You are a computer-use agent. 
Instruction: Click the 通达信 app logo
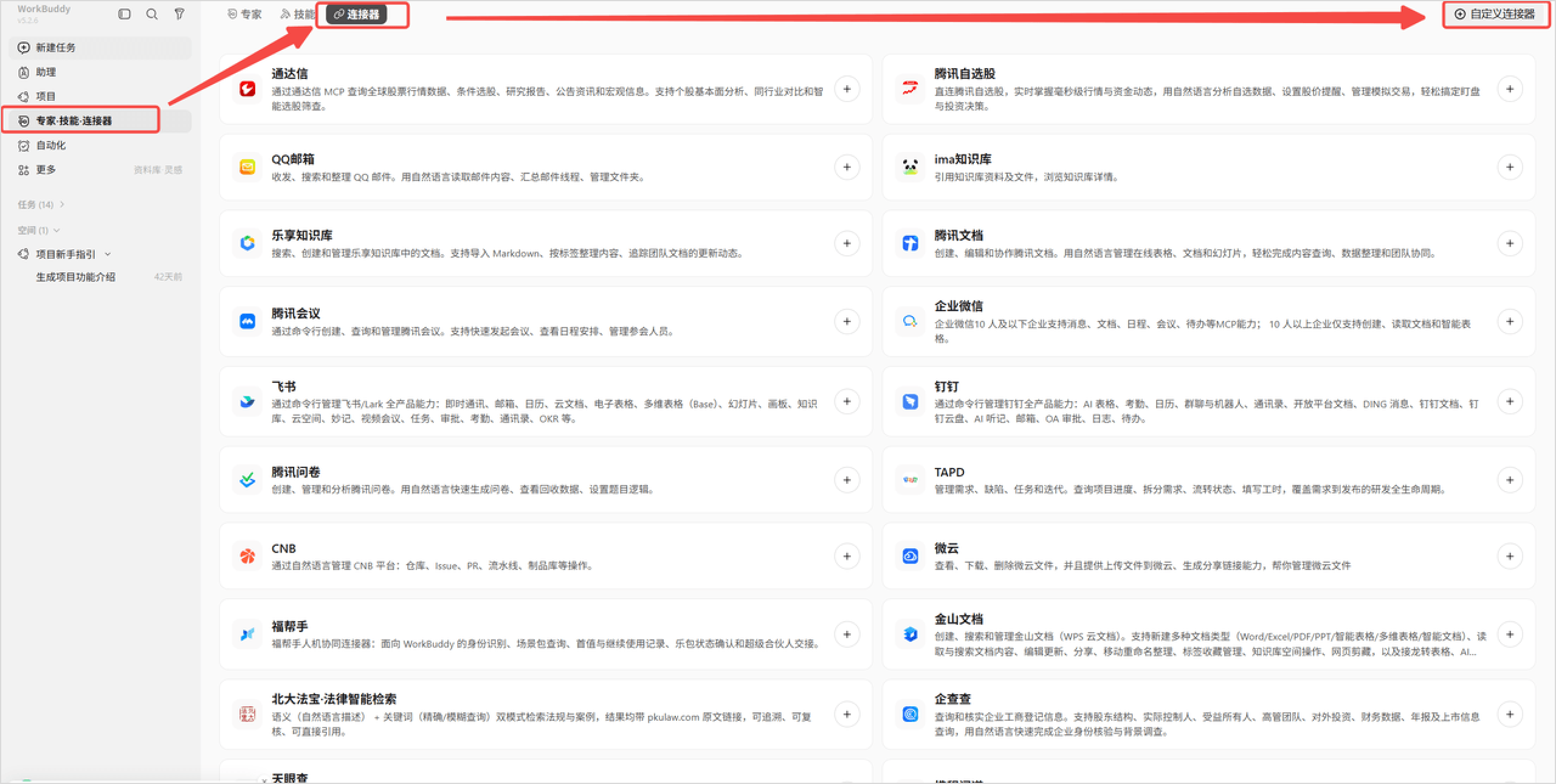coord(247,89)
